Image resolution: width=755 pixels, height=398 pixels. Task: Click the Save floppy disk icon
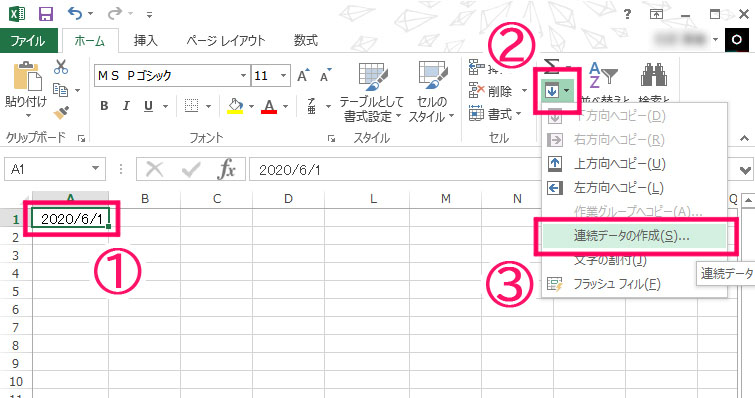coord(46,14)
